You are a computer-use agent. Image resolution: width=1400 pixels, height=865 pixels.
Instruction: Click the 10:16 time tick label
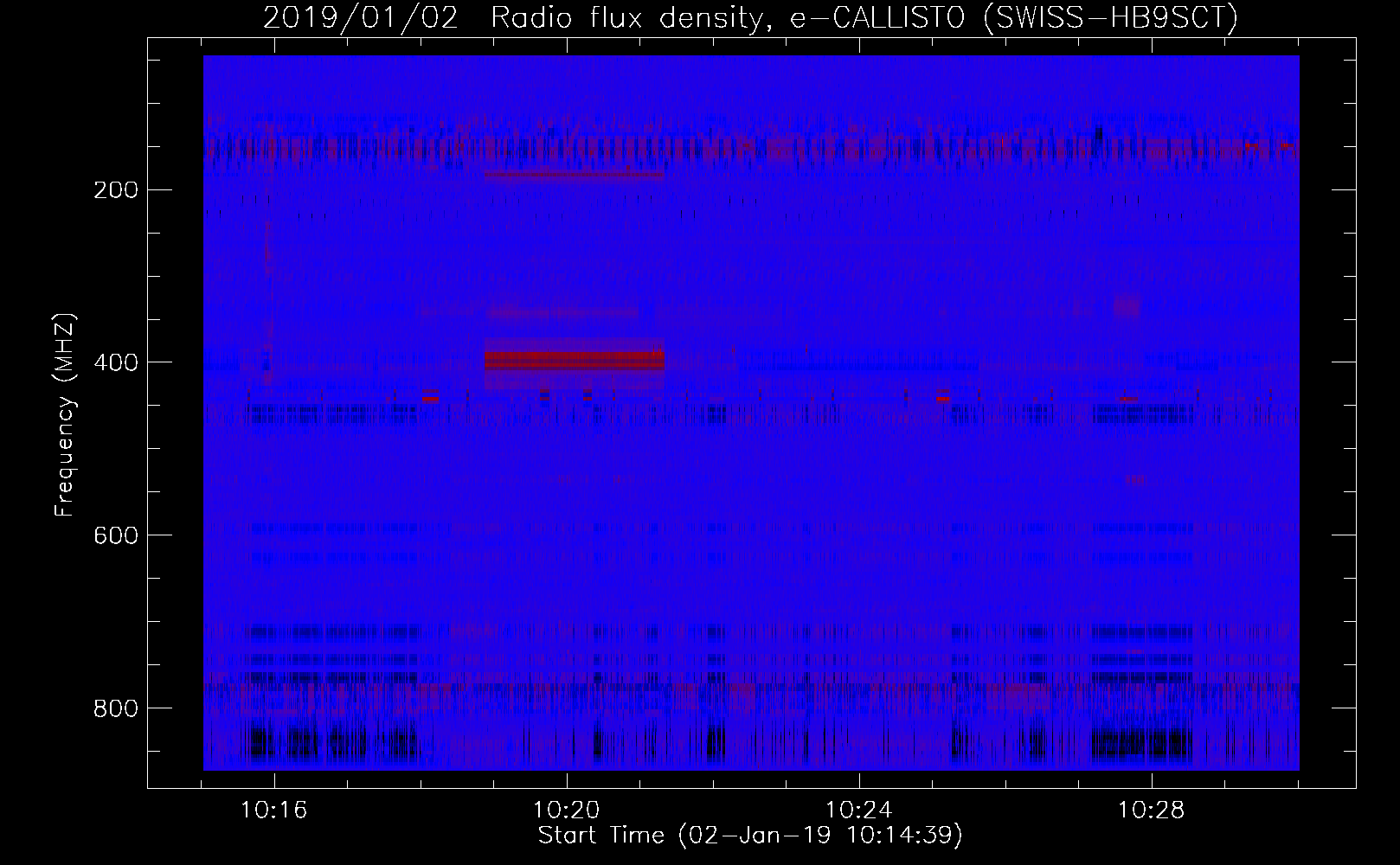click(x=274, y=811)
